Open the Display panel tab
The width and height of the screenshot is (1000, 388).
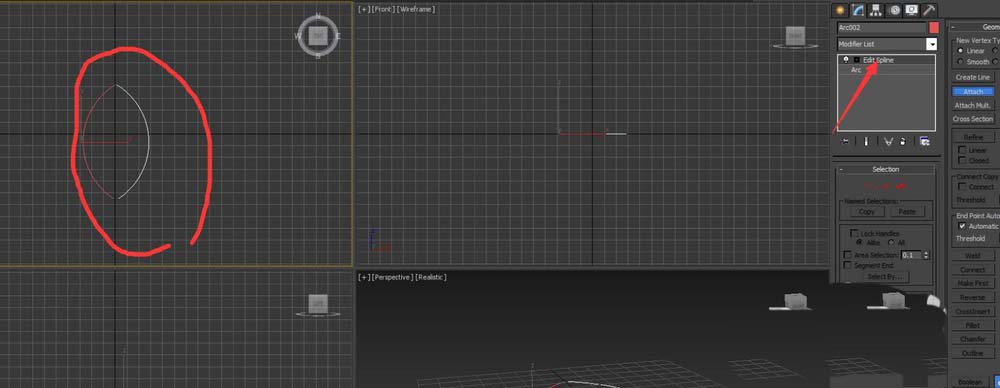(911, 10)
